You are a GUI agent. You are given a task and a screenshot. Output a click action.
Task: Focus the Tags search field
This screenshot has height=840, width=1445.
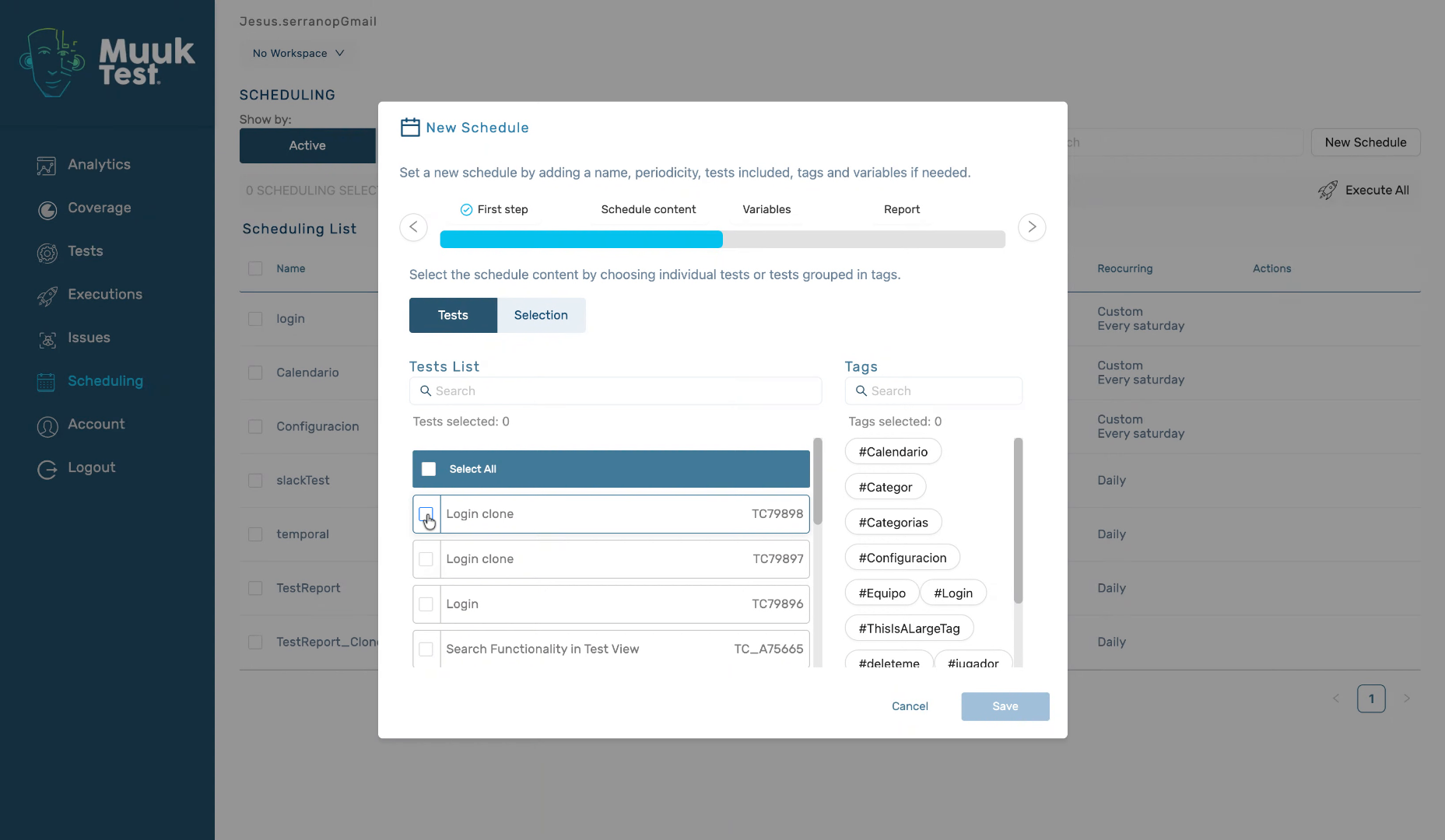(934, 390)
